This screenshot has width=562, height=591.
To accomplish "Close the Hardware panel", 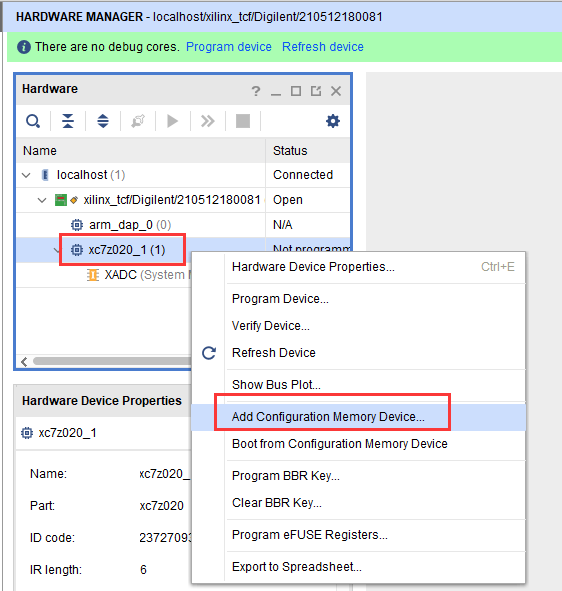I will coord(336,91).
